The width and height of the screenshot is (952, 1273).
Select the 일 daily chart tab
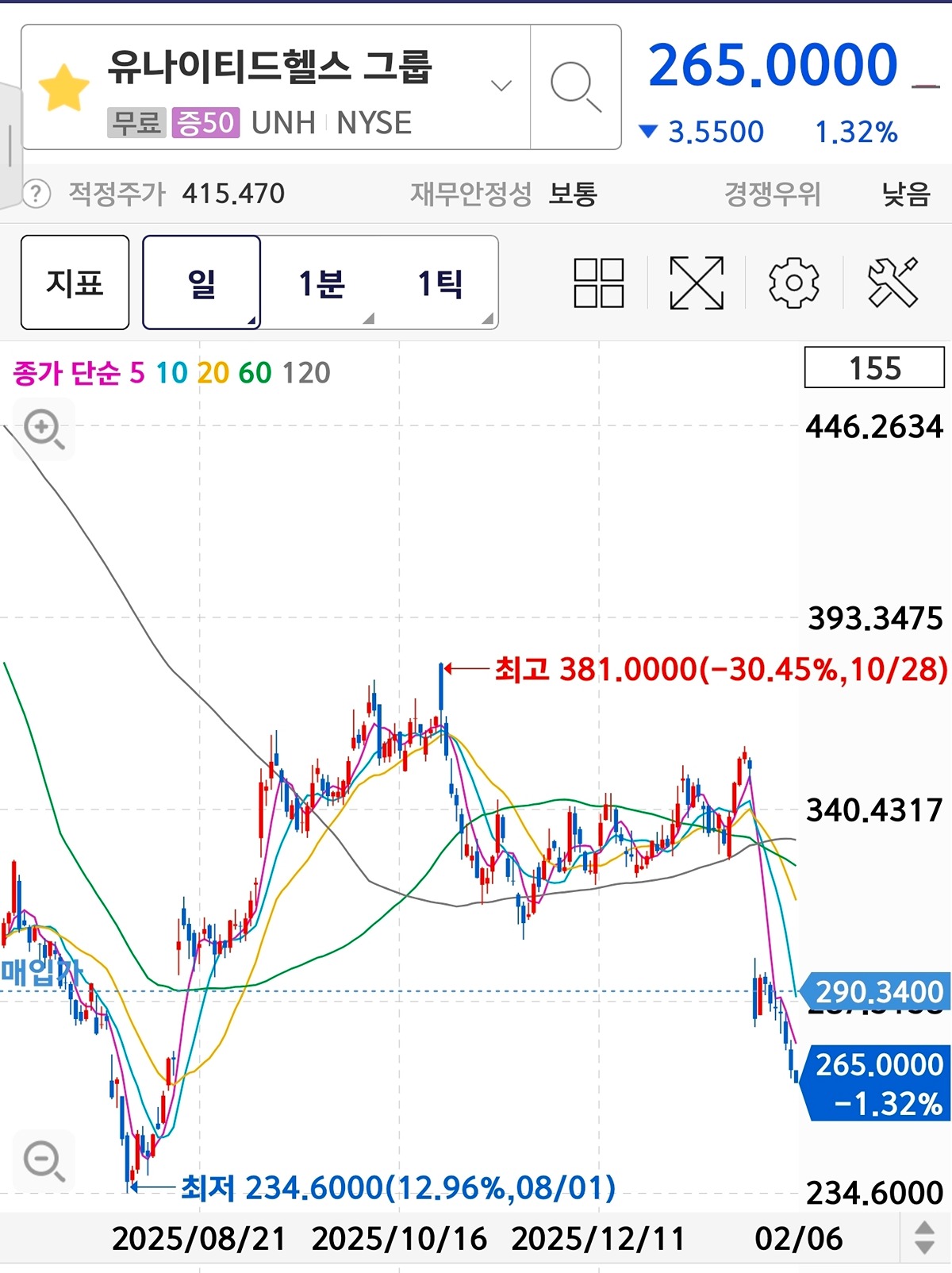pos(202,283)
